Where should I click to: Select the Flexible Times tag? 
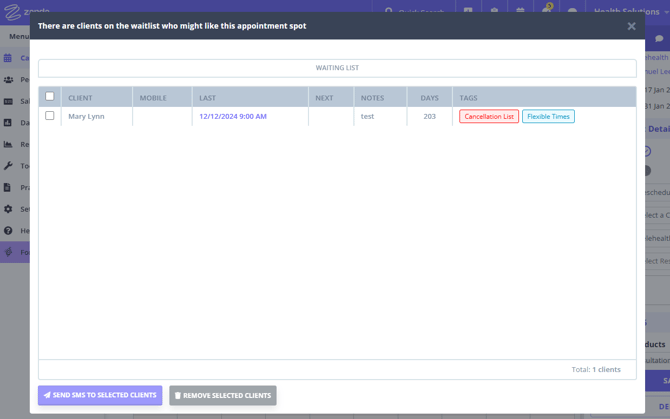coord(548,117)
